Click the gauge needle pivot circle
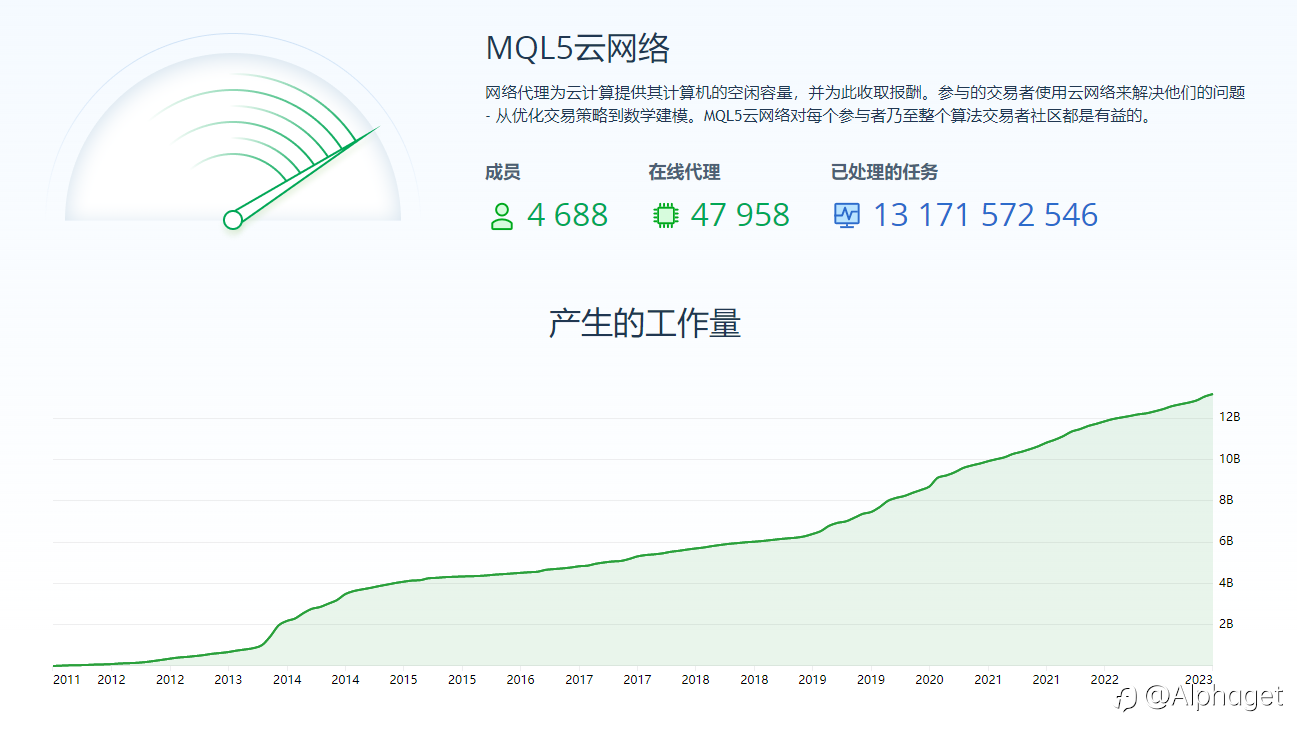Viewport: 1297px width, 741px height. coord(233,220)
